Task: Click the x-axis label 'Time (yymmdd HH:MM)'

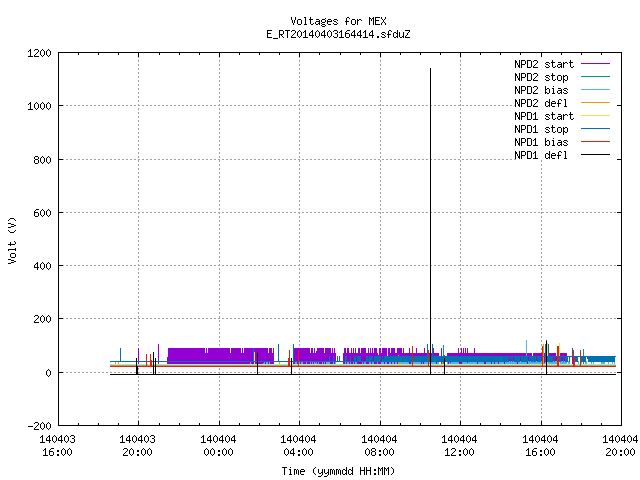Action: [338, 471]
